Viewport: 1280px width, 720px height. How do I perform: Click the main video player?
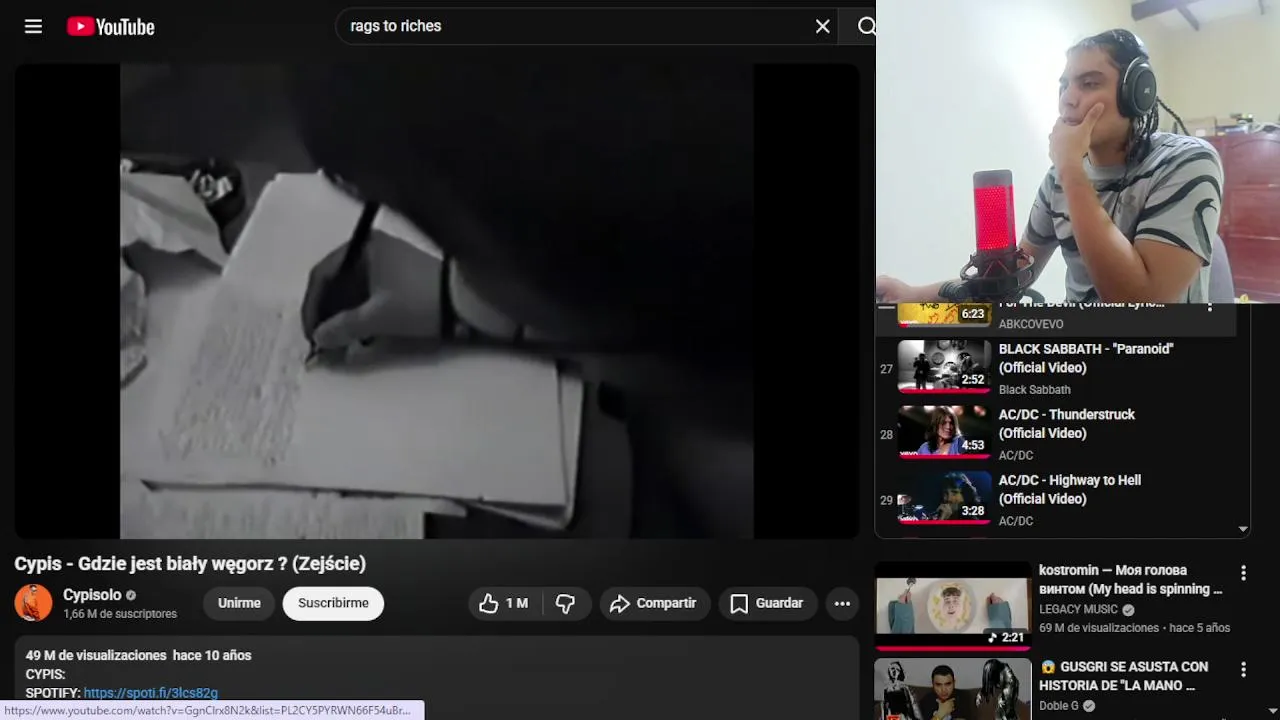[437, 301]
